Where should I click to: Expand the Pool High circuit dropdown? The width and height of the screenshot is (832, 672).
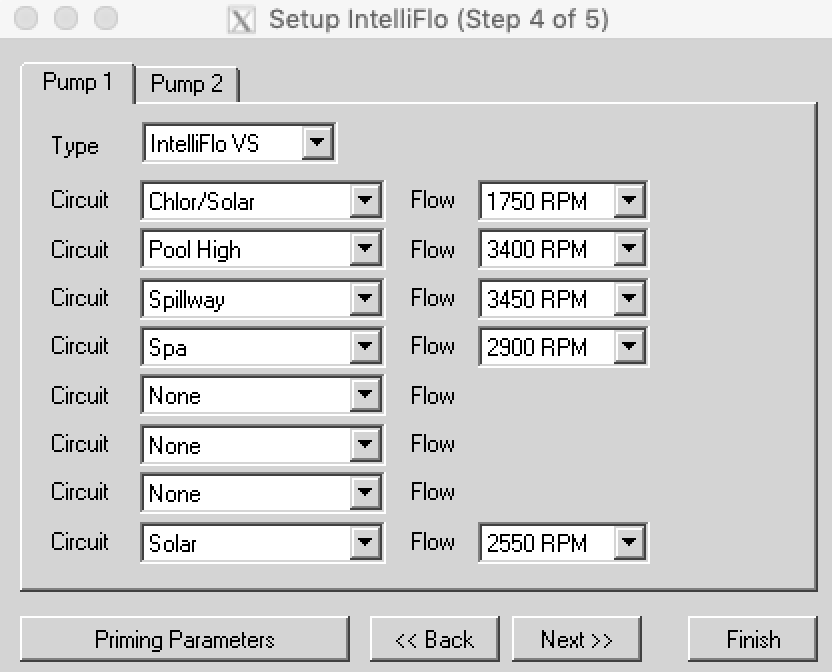point(365,249)
